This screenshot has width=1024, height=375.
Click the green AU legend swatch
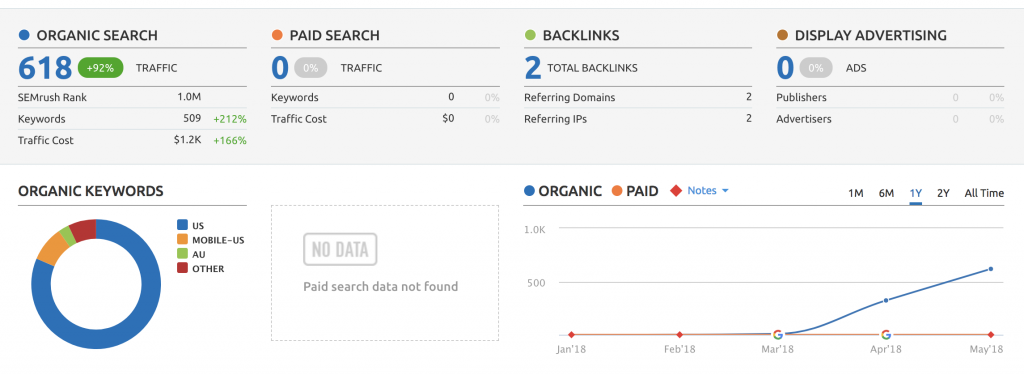182,254
